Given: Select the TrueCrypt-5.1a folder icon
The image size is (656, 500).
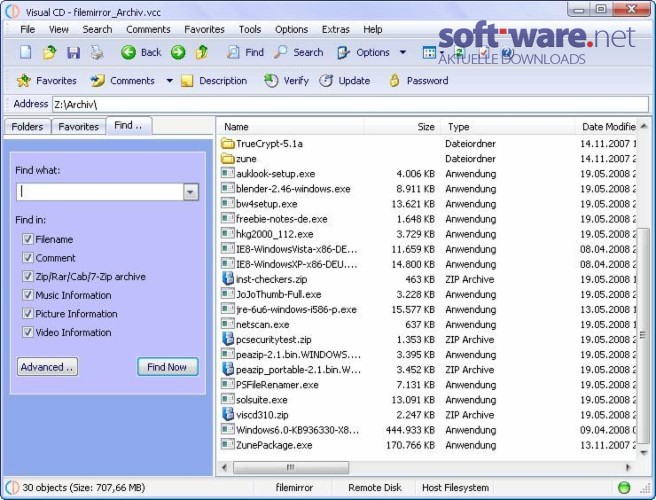Looking at the screenshot, I should [227, 144].
